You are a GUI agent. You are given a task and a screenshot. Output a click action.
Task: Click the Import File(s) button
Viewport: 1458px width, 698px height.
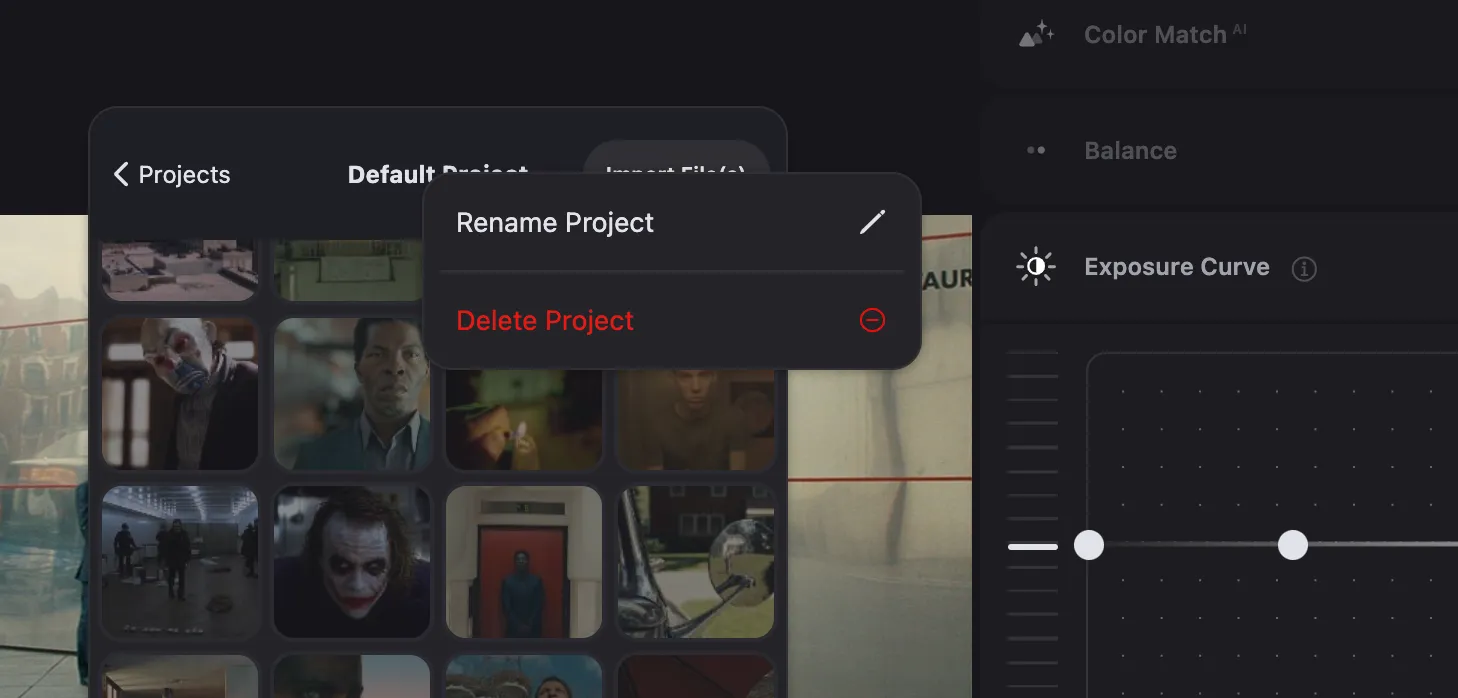[x=676, y=160]
